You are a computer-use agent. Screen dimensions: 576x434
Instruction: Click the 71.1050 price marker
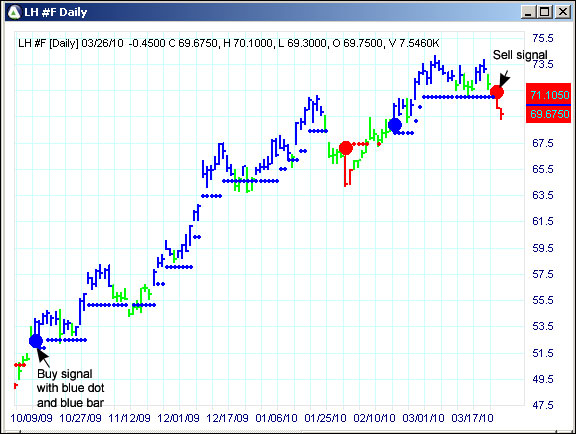[548, 95]
